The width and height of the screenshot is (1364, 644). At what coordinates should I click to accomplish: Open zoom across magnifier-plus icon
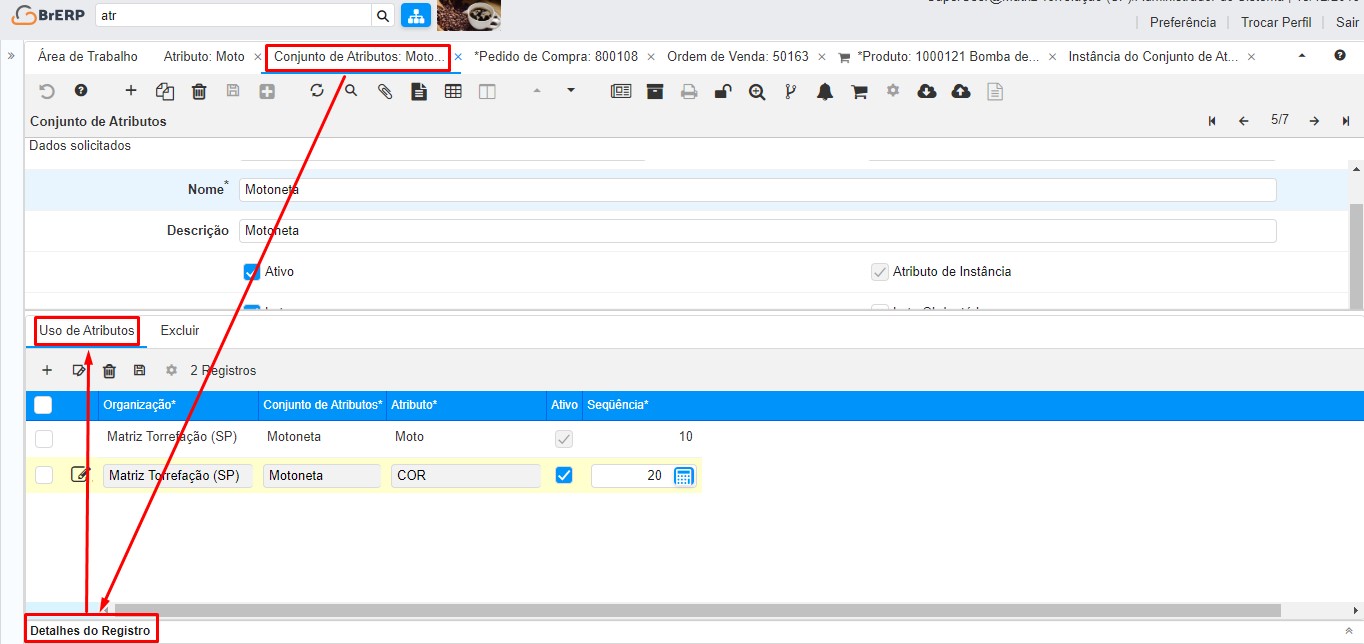757,92
